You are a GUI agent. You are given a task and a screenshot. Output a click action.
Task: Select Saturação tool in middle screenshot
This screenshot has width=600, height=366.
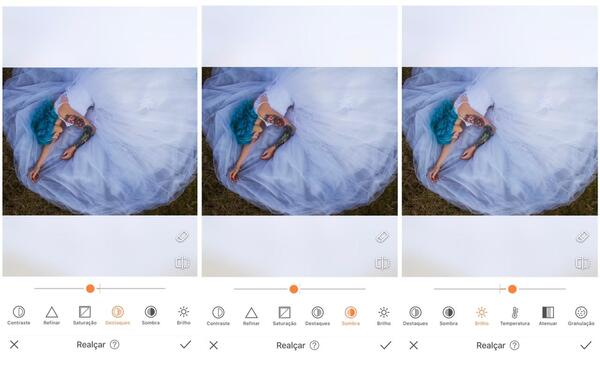pos(284,316)
